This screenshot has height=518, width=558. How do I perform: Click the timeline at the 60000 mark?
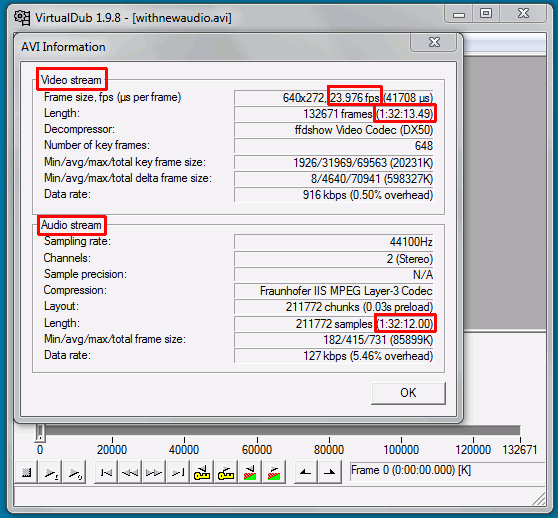[257, 431]
